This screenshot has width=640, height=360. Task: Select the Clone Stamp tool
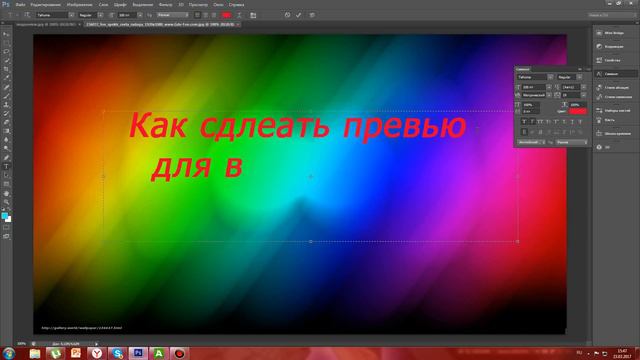6,105
